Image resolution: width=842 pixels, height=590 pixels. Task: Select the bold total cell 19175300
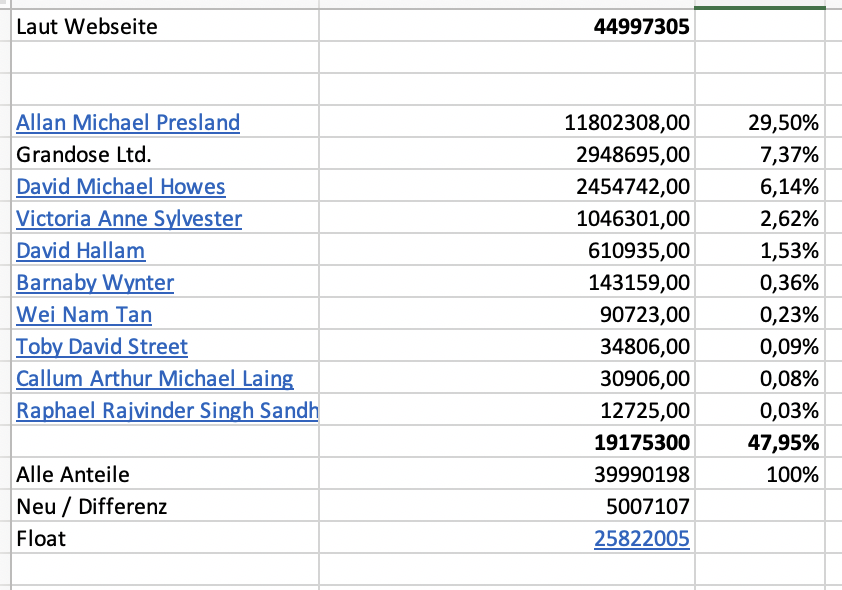(641, 443)
